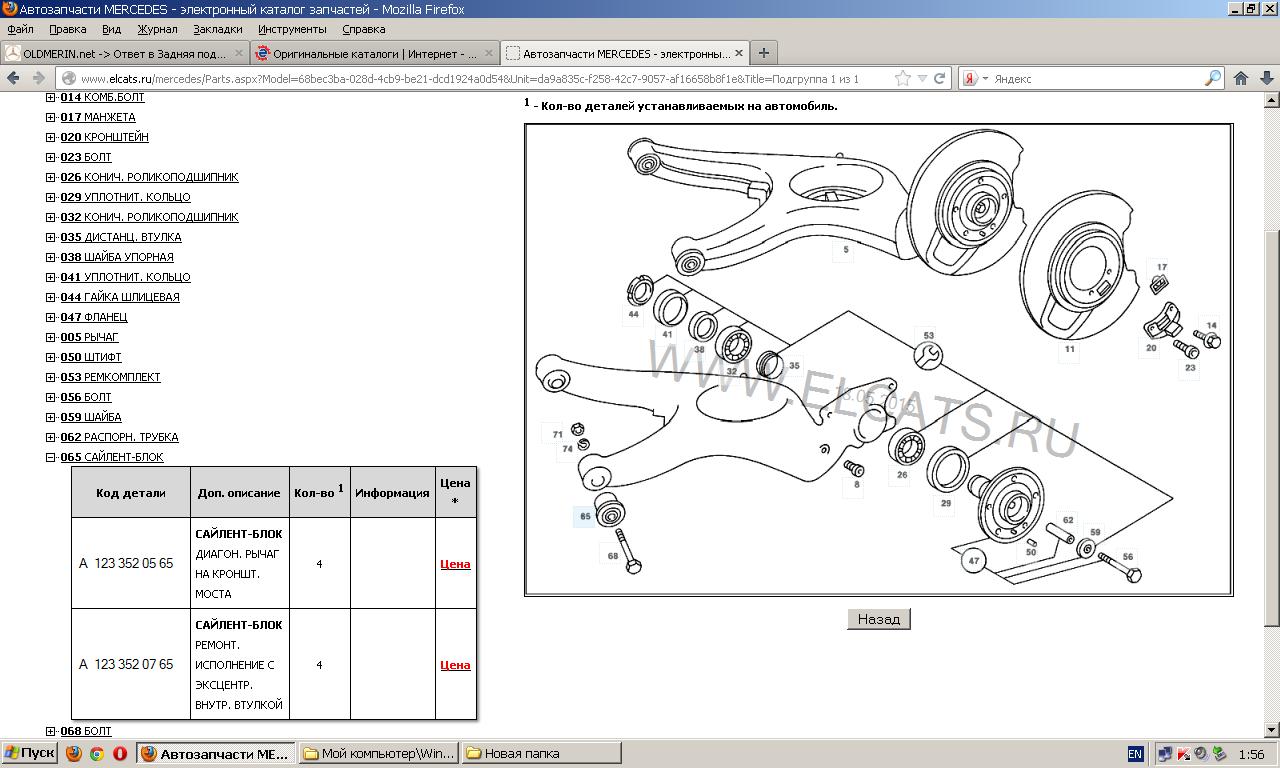Open the 047 ФЛАНЕЦ part link
This screenshot has width=1280, height=768.
pyautogui.click(x=94, y=317)
